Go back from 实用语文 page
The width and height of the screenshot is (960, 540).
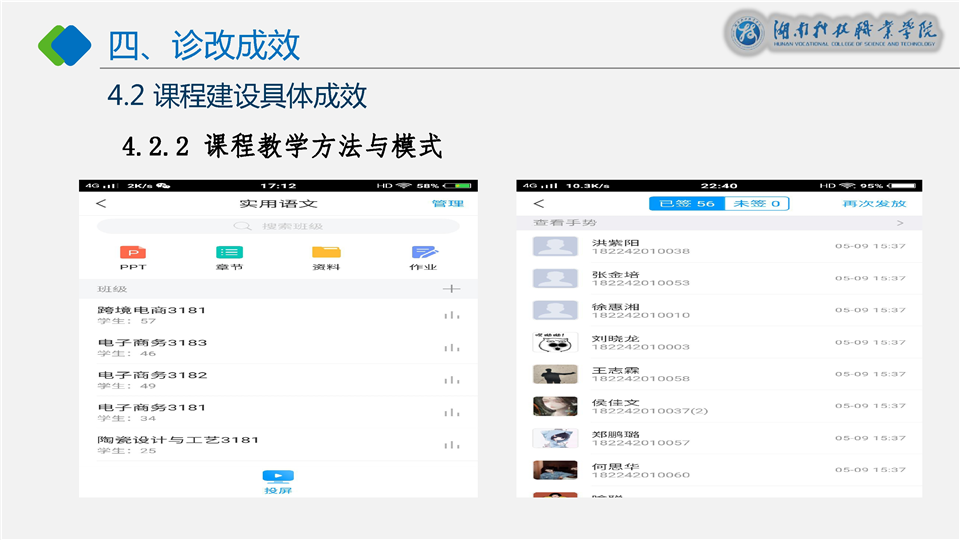(100, 204)
